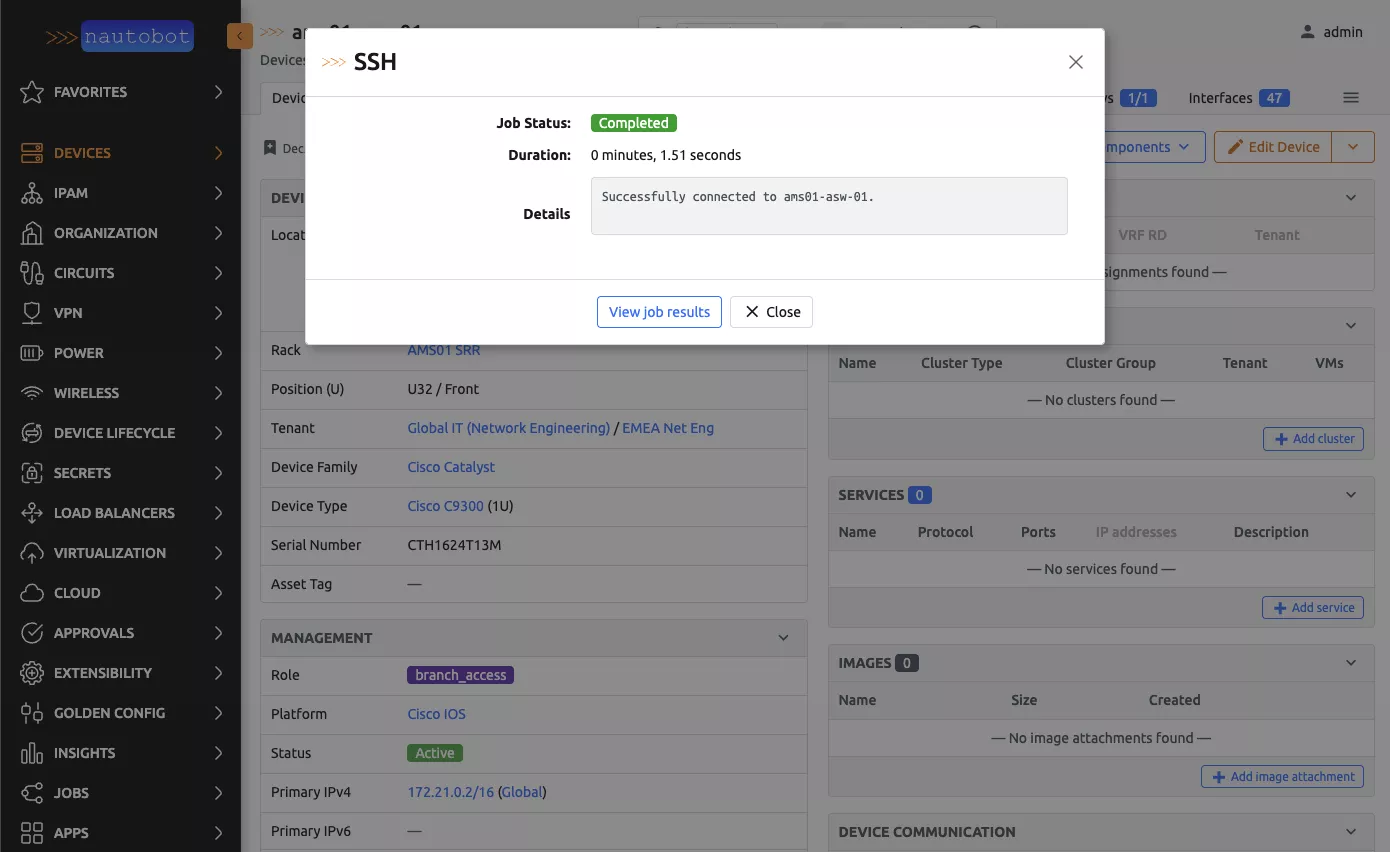Viewport: 1390px width, 852px height.
Task: Click the Organization building icon
Action: point(32,233)
